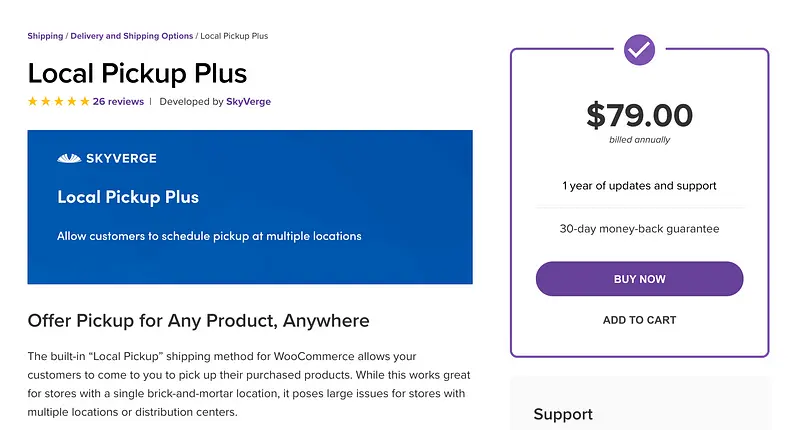Click the Local Pickup Plus page title
The width and height of the screenshot is (800, 430).
tap(137, 73)
